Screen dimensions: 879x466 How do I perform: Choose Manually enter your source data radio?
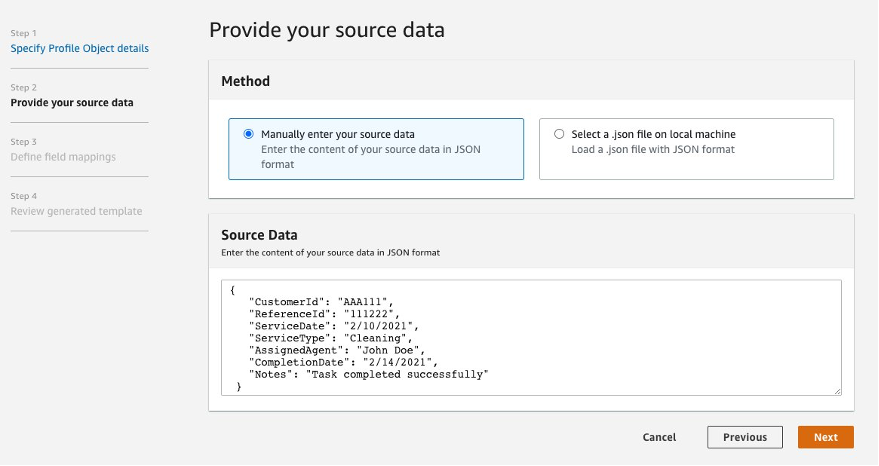pyautogui.click(x=248, y=134)
